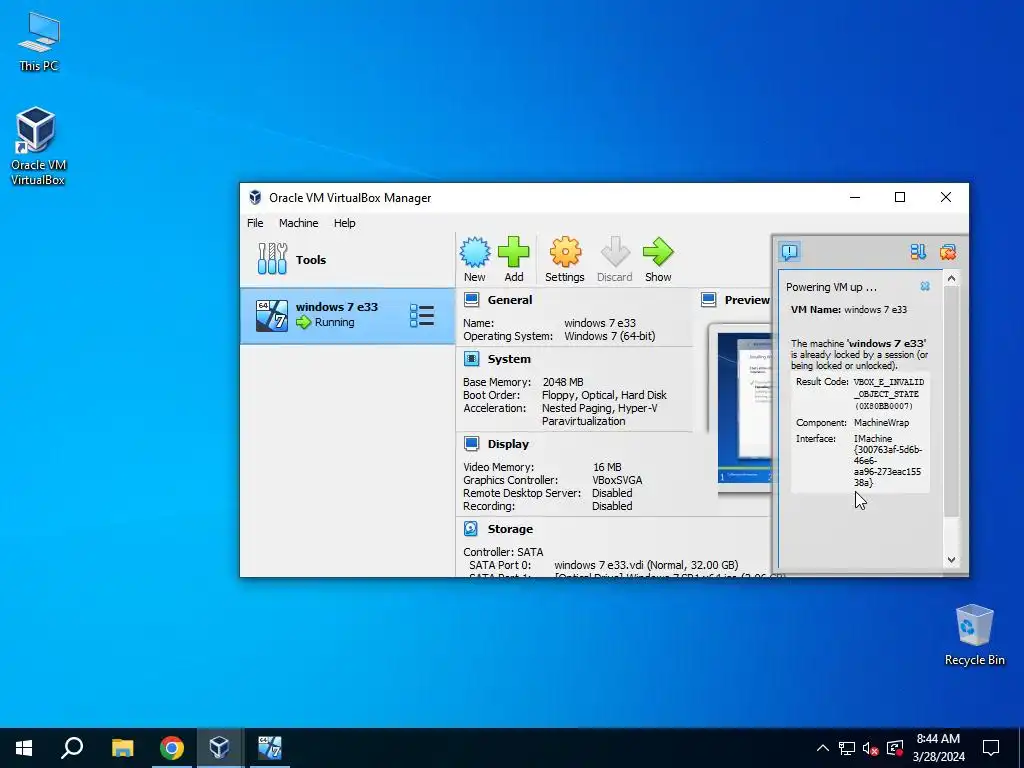Click the Storage section disk icon

[x=471, y=528]
